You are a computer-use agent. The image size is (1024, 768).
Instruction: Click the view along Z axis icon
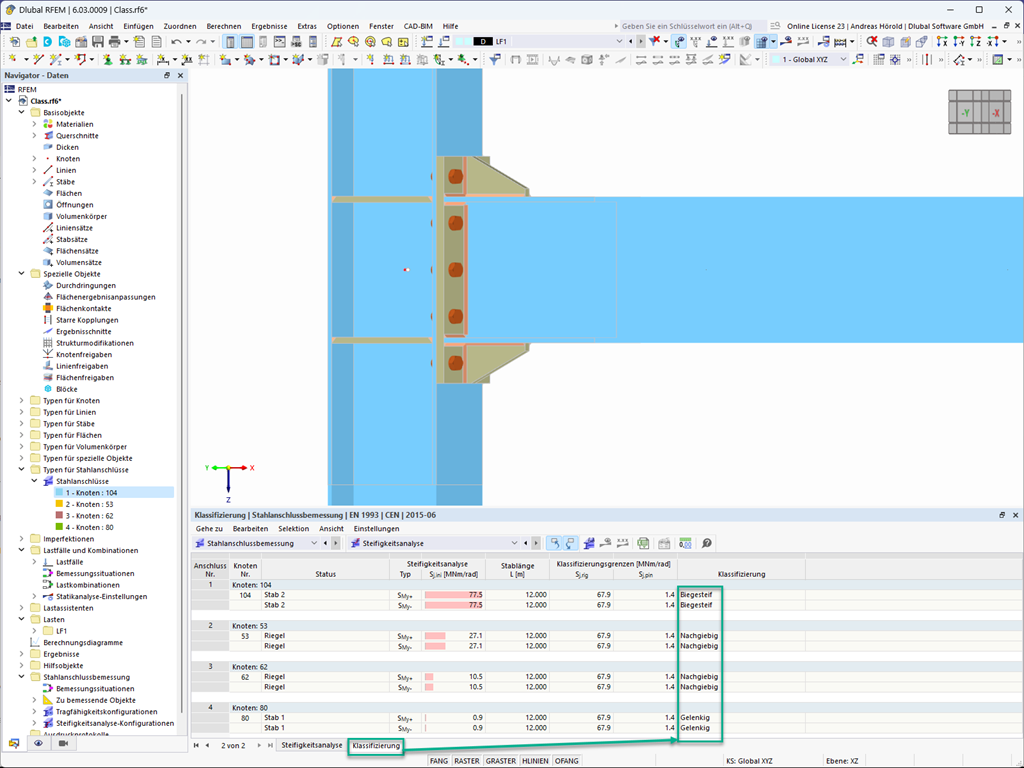click(975, 42)
